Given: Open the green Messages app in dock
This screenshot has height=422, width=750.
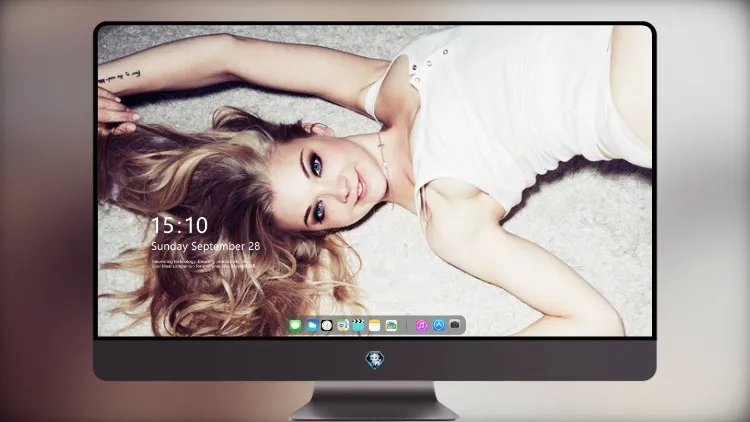Looking at the screenshot, I should pos(296,326).
